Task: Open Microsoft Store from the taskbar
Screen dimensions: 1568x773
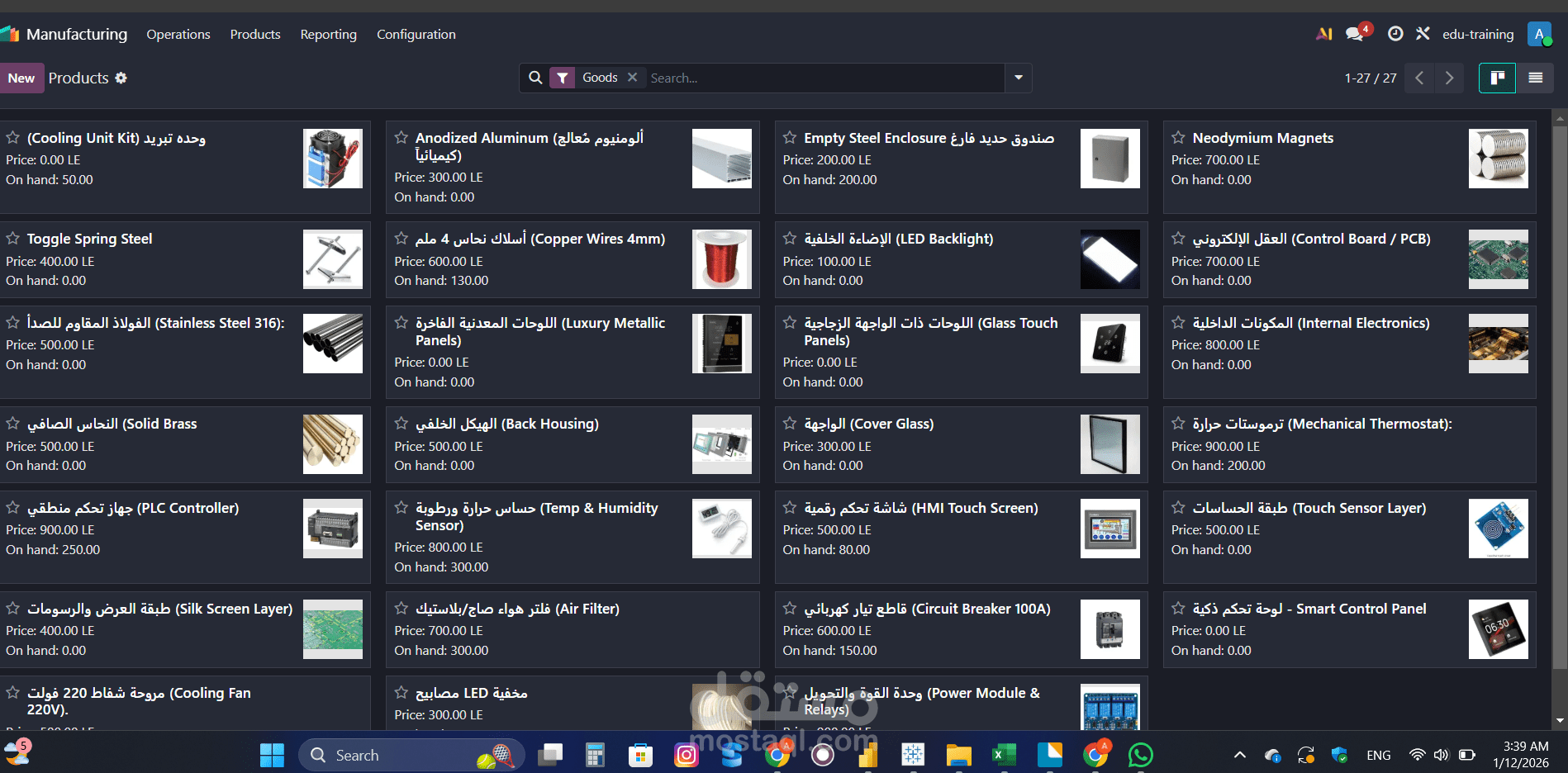Action: (x=640, y=755)
